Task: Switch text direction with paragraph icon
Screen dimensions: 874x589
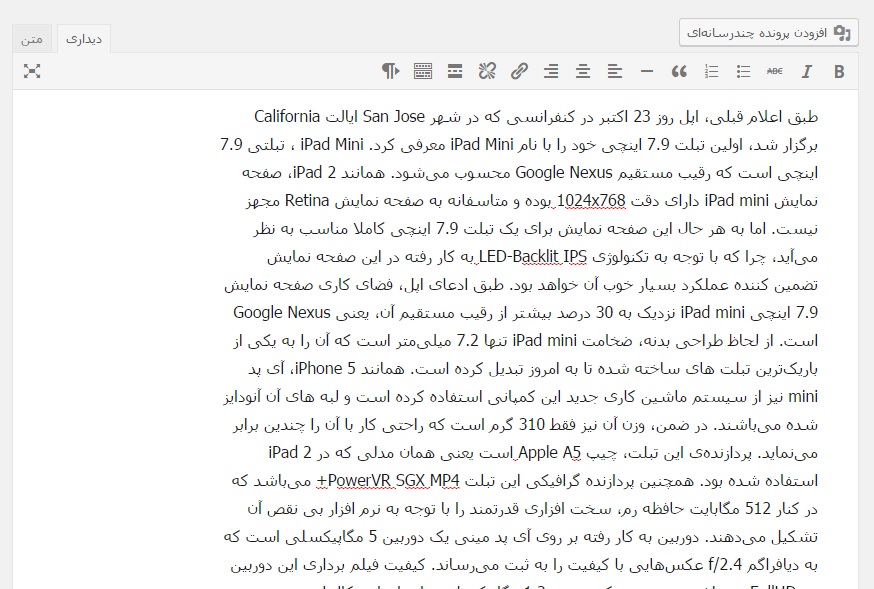Action: tap(391, 71)
